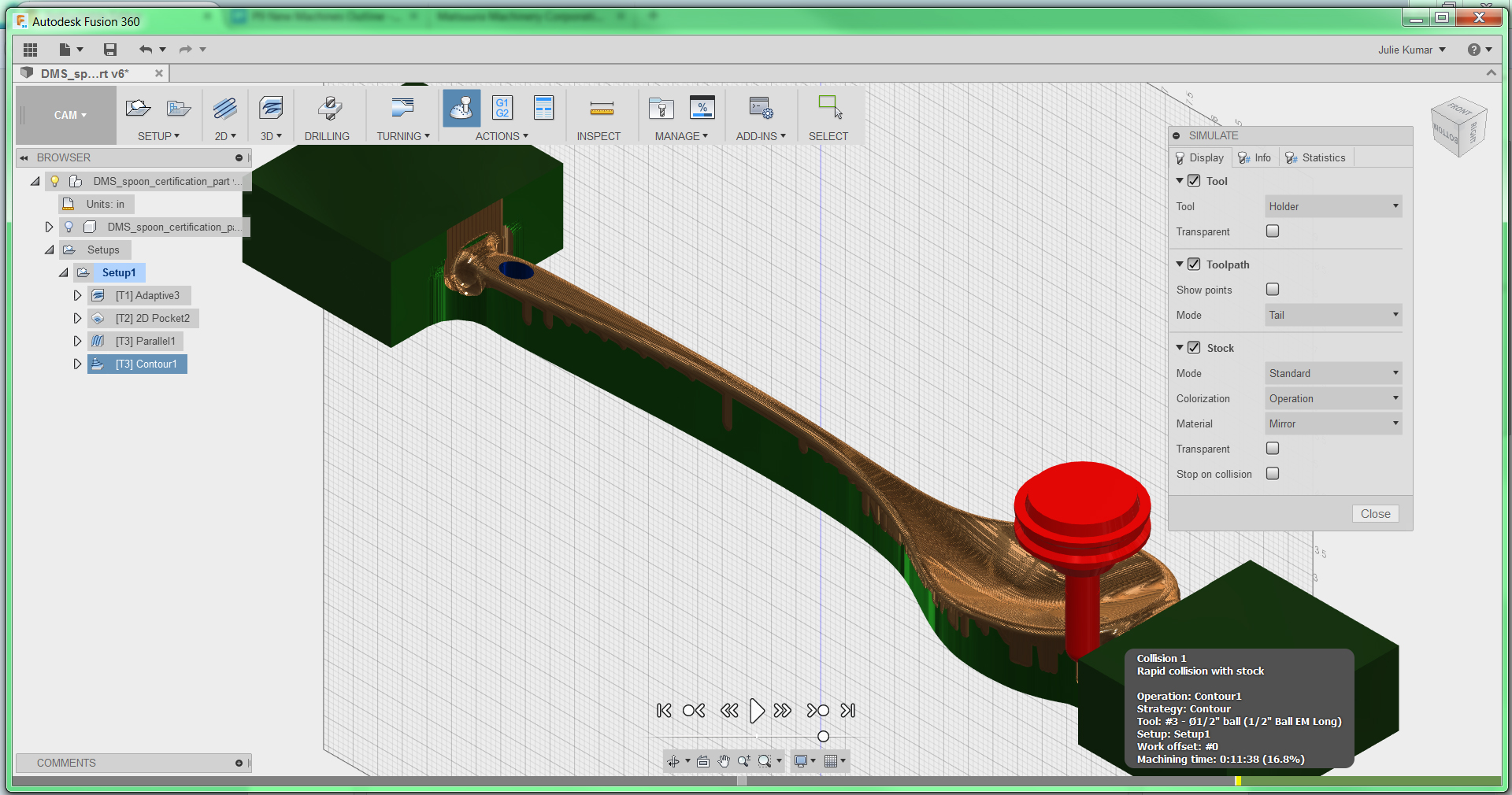
Task: Open the ACTIONS menu
Action: [x=502, y=136]
